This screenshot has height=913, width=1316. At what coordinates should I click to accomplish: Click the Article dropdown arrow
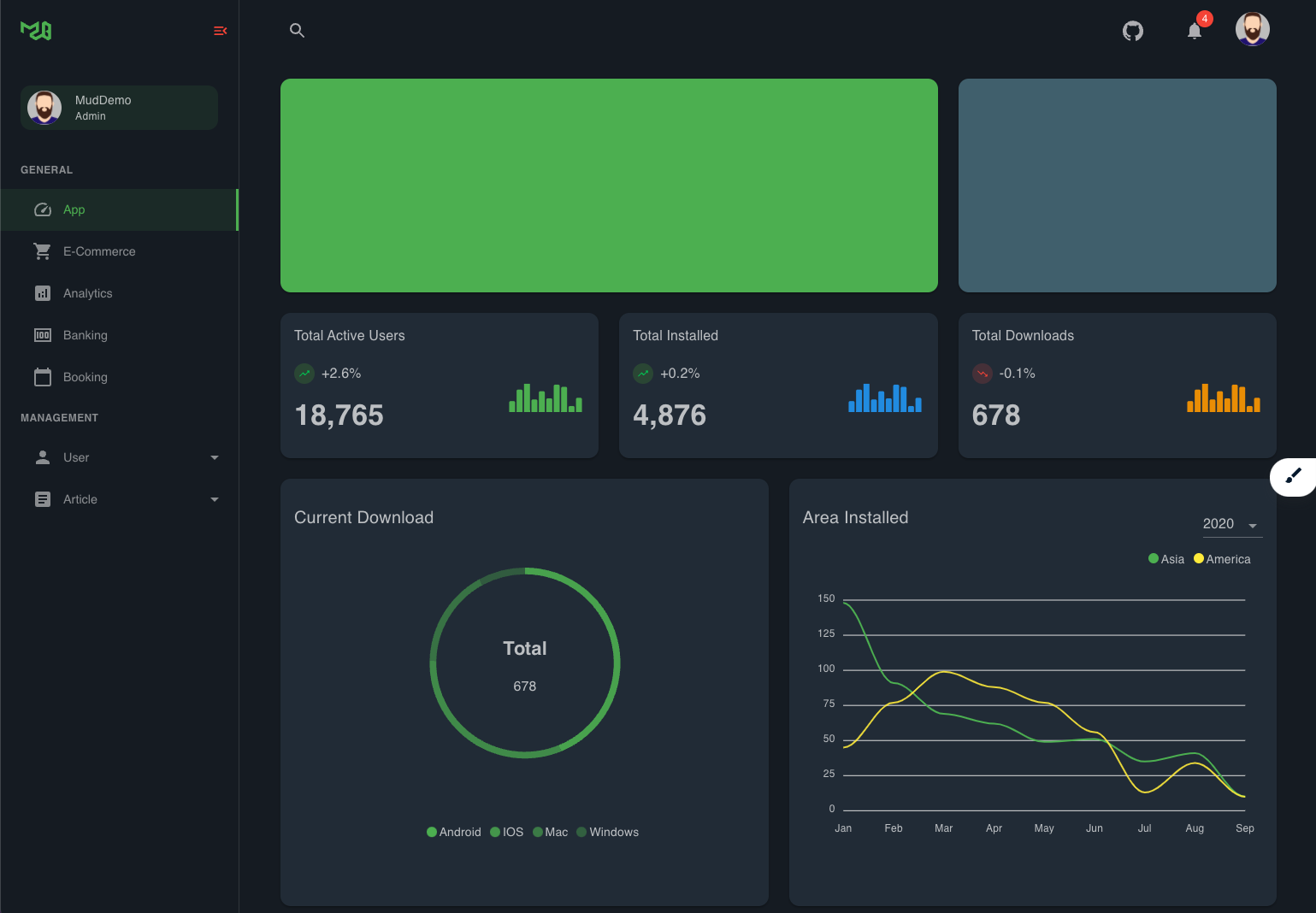point(215,499)
